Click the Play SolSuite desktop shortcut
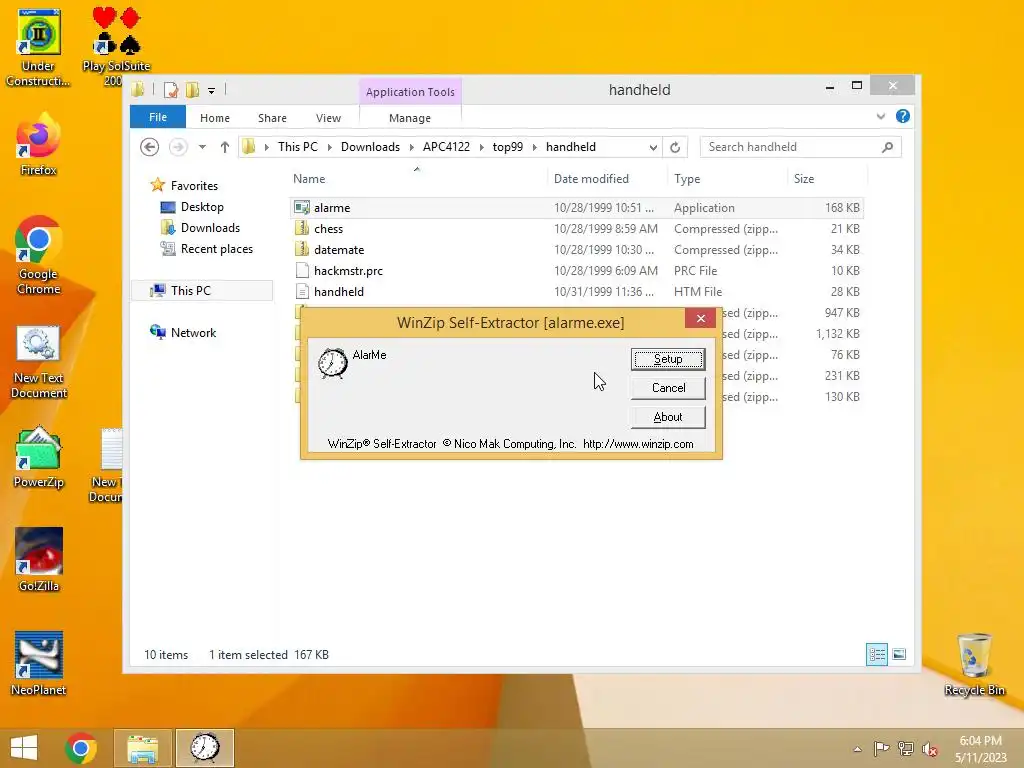This screenshot has height=768, width=1024. pyautogui.click(x=116, y=46)
